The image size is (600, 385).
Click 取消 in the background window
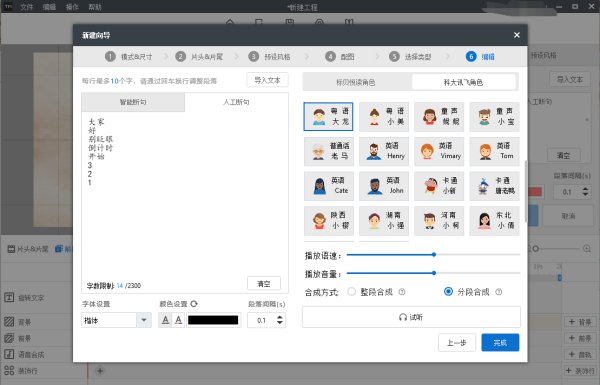[x=568, y=216]
